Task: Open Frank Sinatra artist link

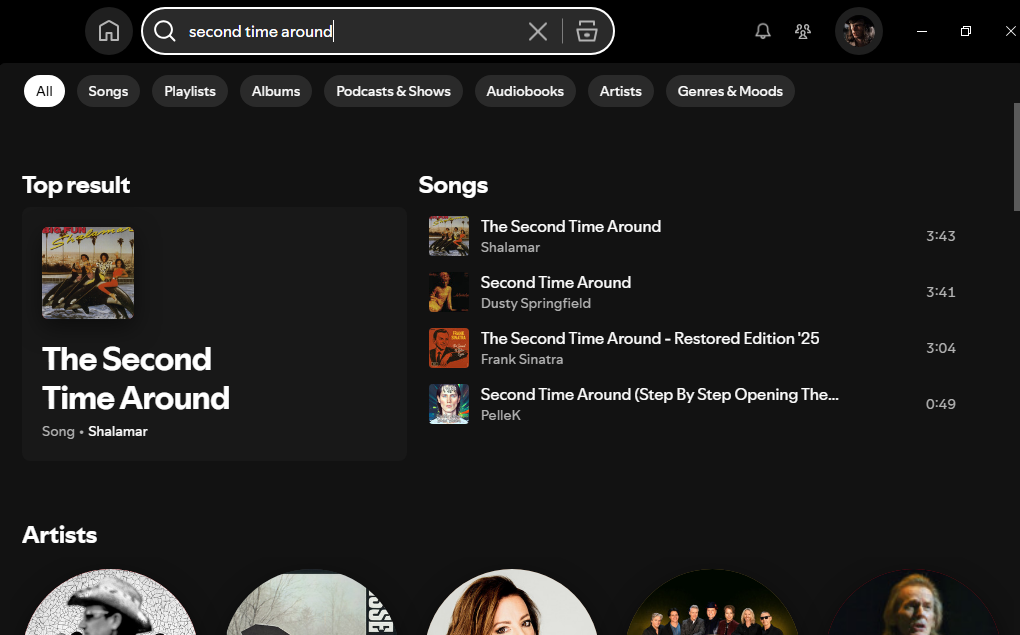Action: coord(522,359)
